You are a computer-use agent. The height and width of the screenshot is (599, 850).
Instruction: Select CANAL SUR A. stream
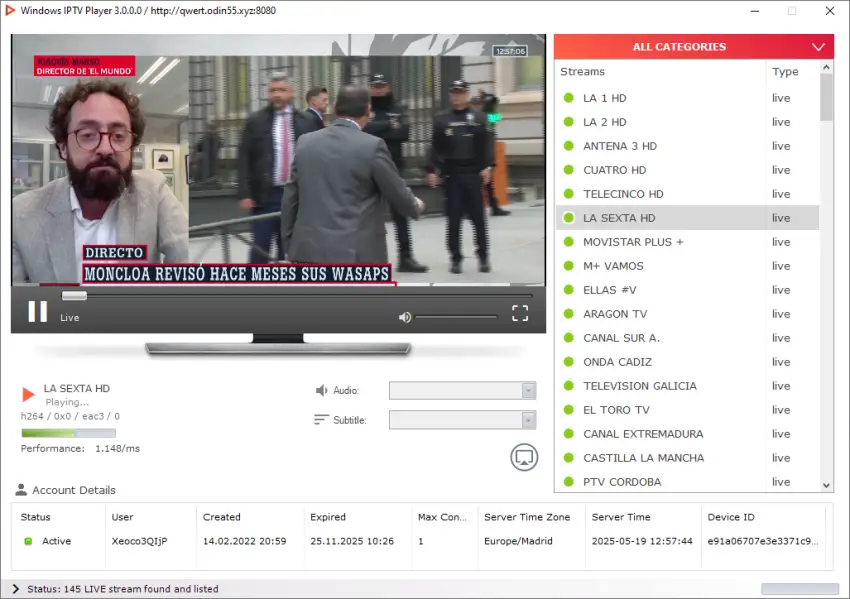click(687, 338)
